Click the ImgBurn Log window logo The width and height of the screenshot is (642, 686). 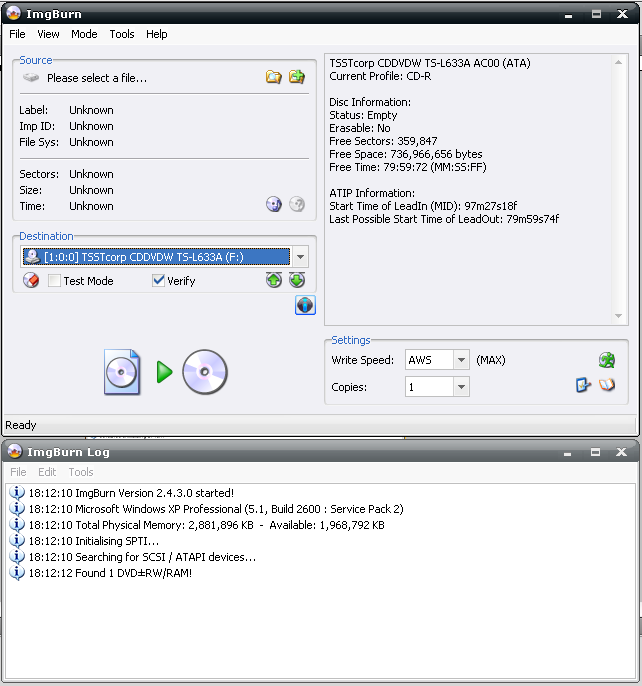click(14, 452)
